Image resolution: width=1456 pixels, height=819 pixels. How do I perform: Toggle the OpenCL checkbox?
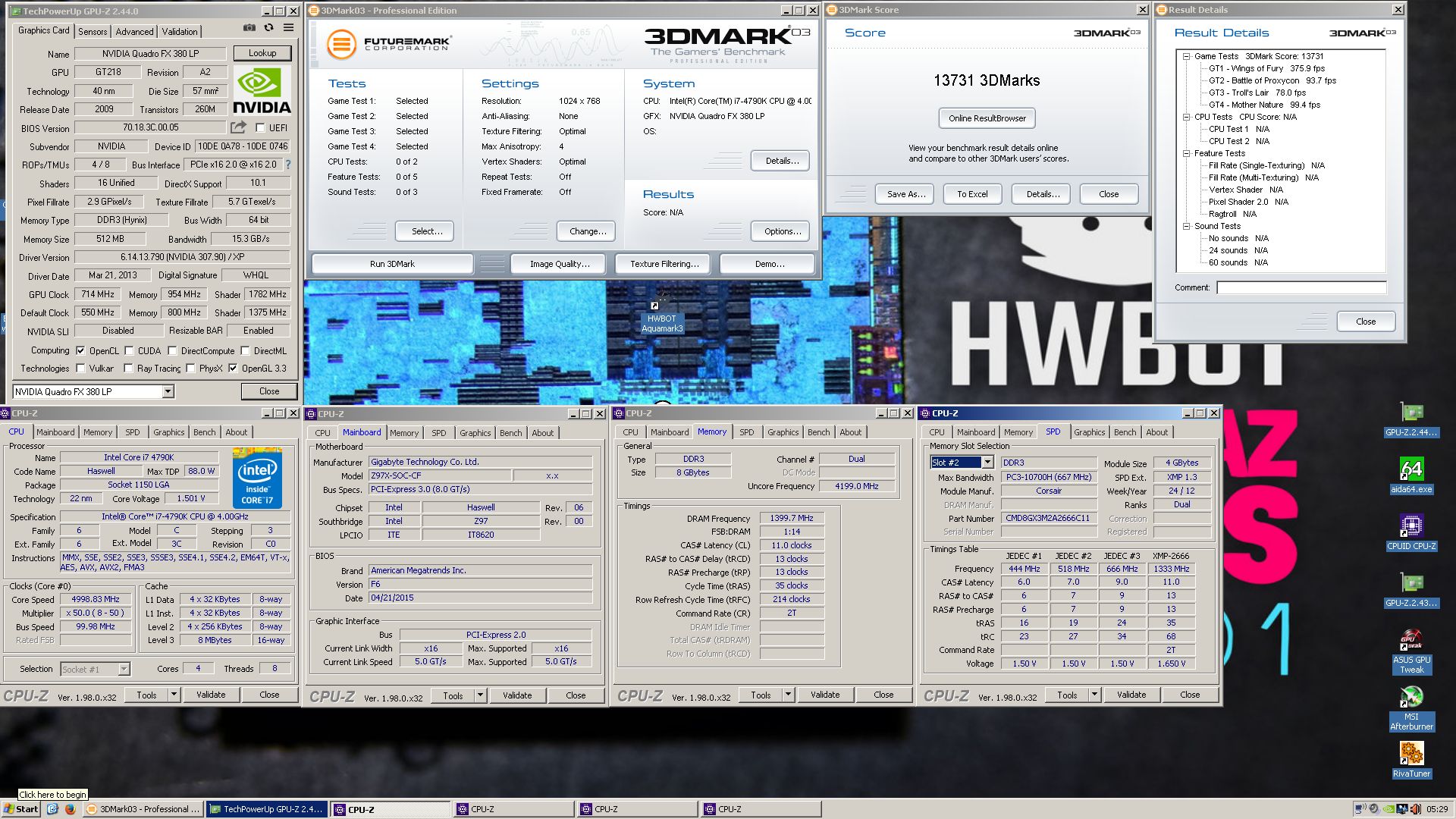pyautogui.click(x=80, y=351)
